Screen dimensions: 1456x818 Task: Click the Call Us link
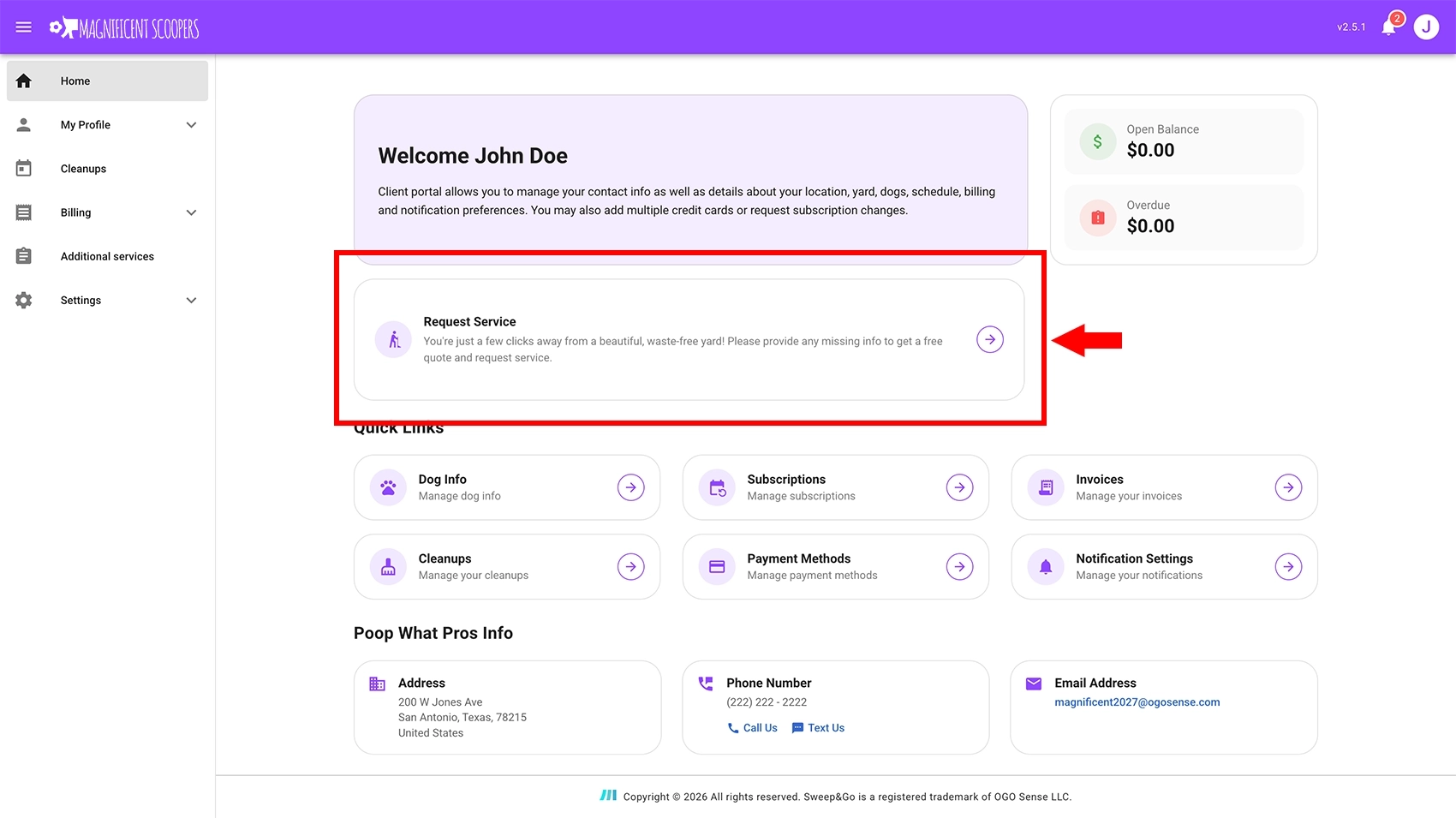(751, 727)
